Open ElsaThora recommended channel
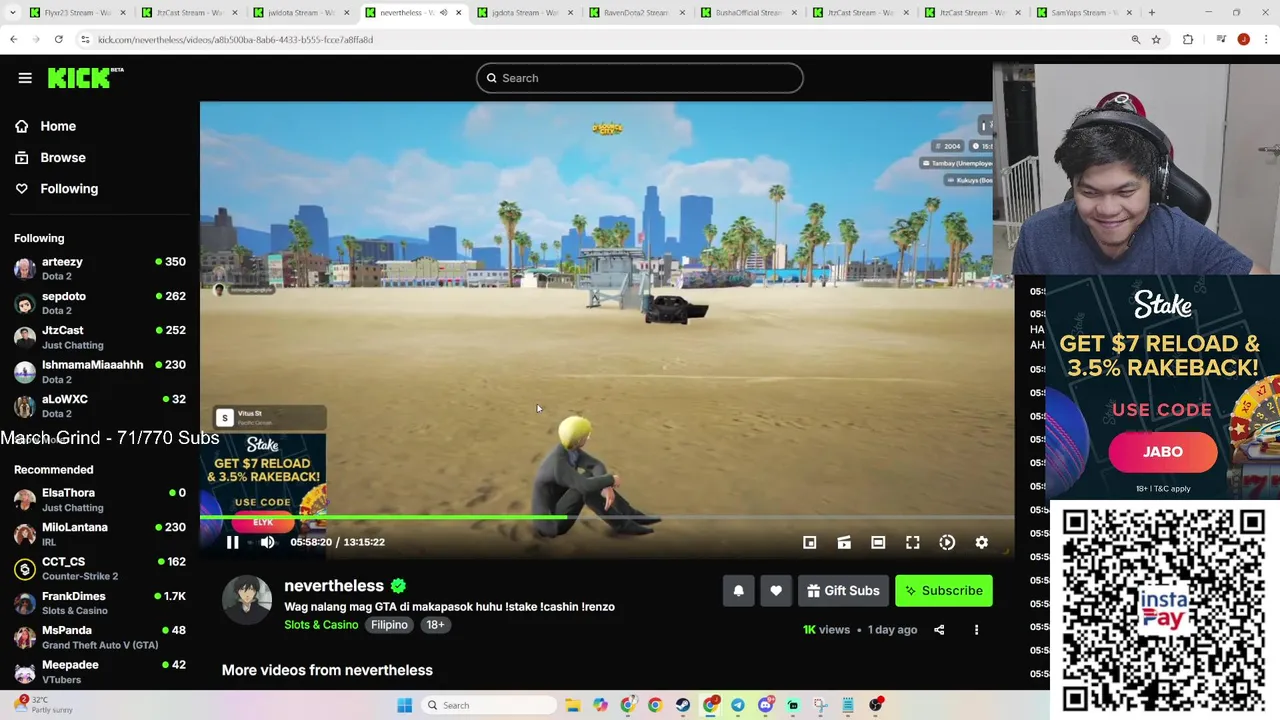1280x720 pixels. click(100, 500)
